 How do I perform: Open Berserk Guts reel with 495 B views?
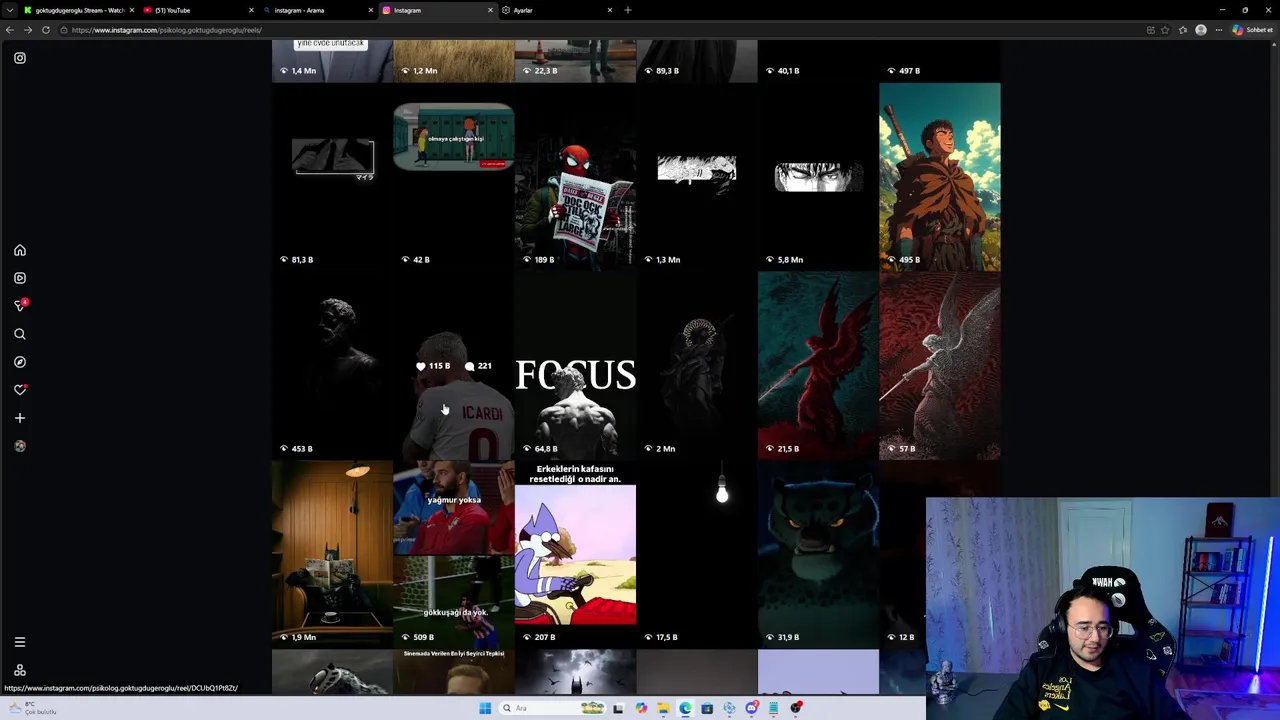pos(939,177)
